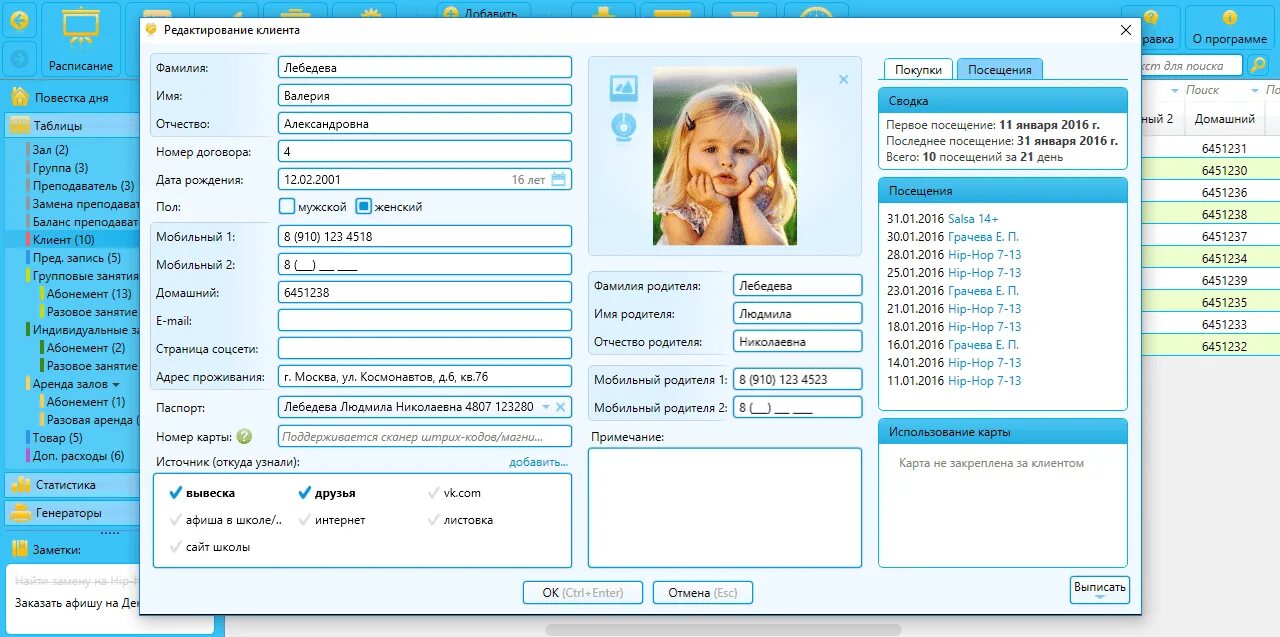Click the Страница соцсети input field
This screenshot has width=1280, height=637.
pyautogui.click(x=425, y=349)
